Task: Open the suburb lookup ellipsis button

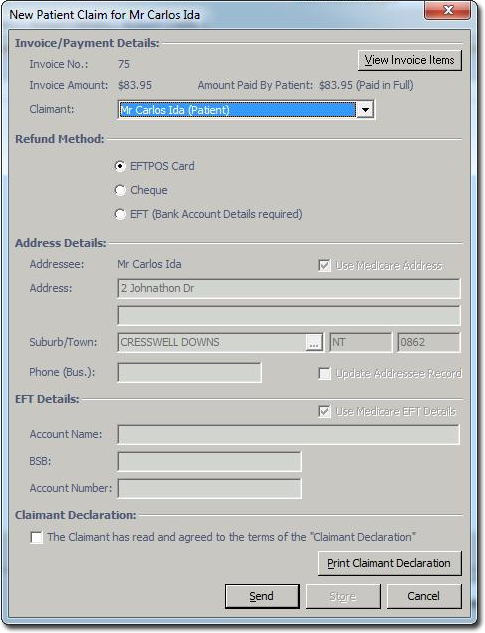Action: pyautogui.click(x=314, y=343)
